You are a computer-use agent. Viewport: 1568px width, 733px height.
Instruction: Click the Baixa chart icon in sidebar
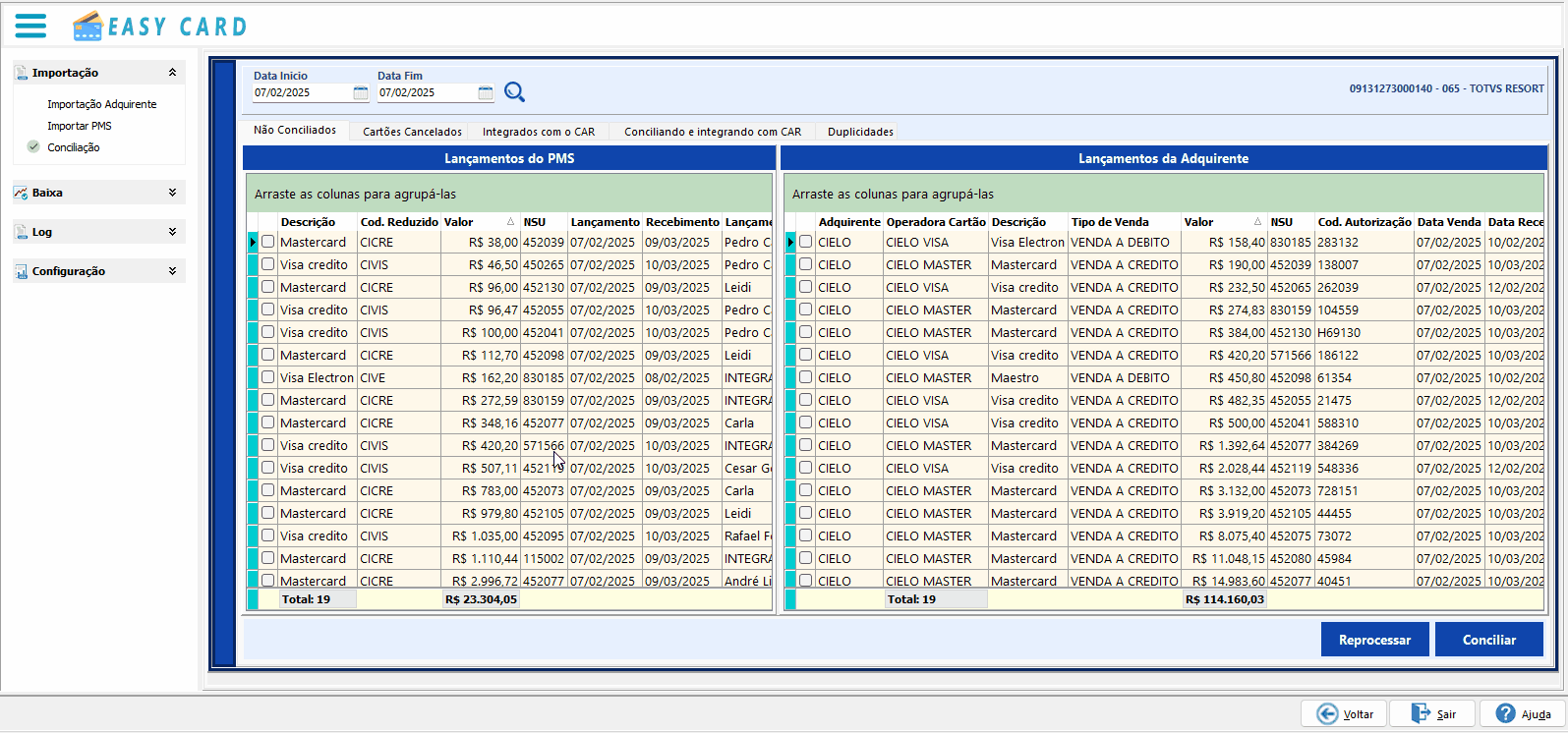click(x=22, y=193)
